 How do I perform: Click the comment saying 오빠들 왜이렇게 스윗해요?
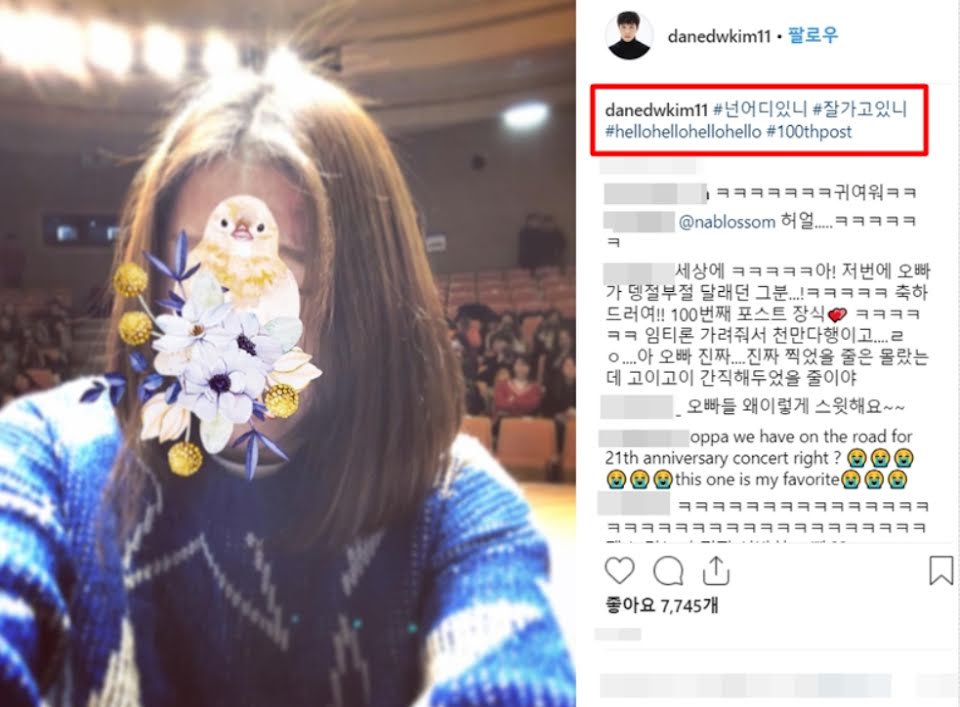click(x=752, y=406)
